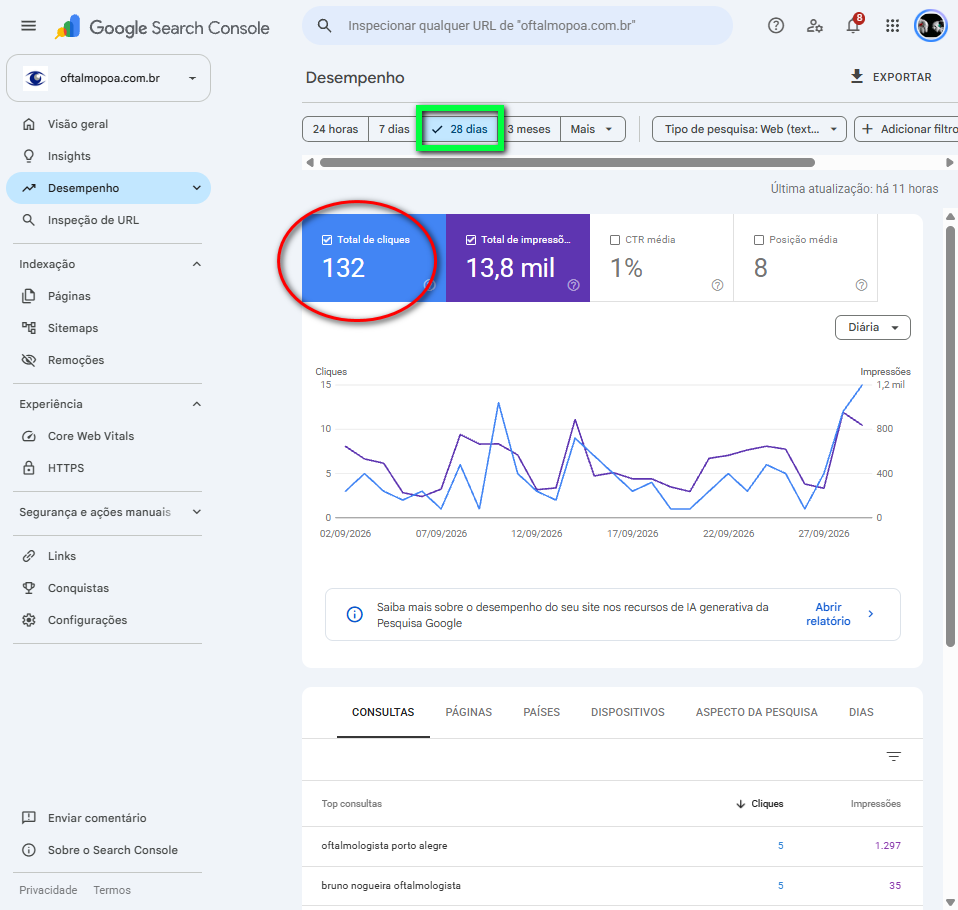Select the 7 dias date range
Image resolution: width=958 pixels, height=910 pixels.
(394, 129)
